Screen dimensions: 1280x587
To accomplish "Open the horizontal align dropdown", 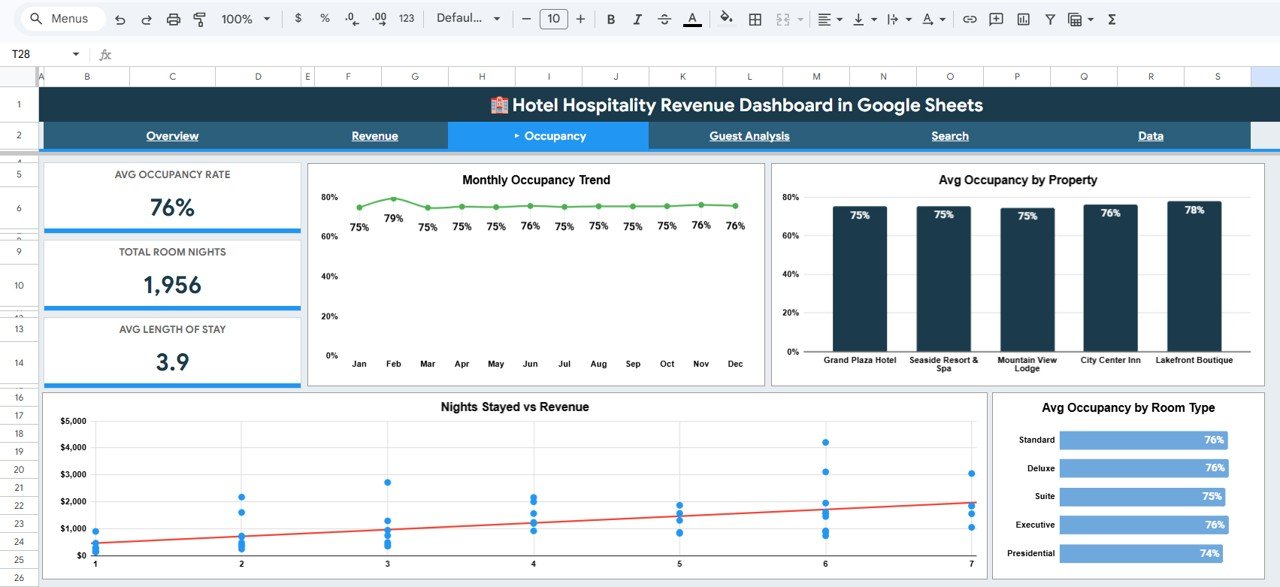I will point(828,18).
